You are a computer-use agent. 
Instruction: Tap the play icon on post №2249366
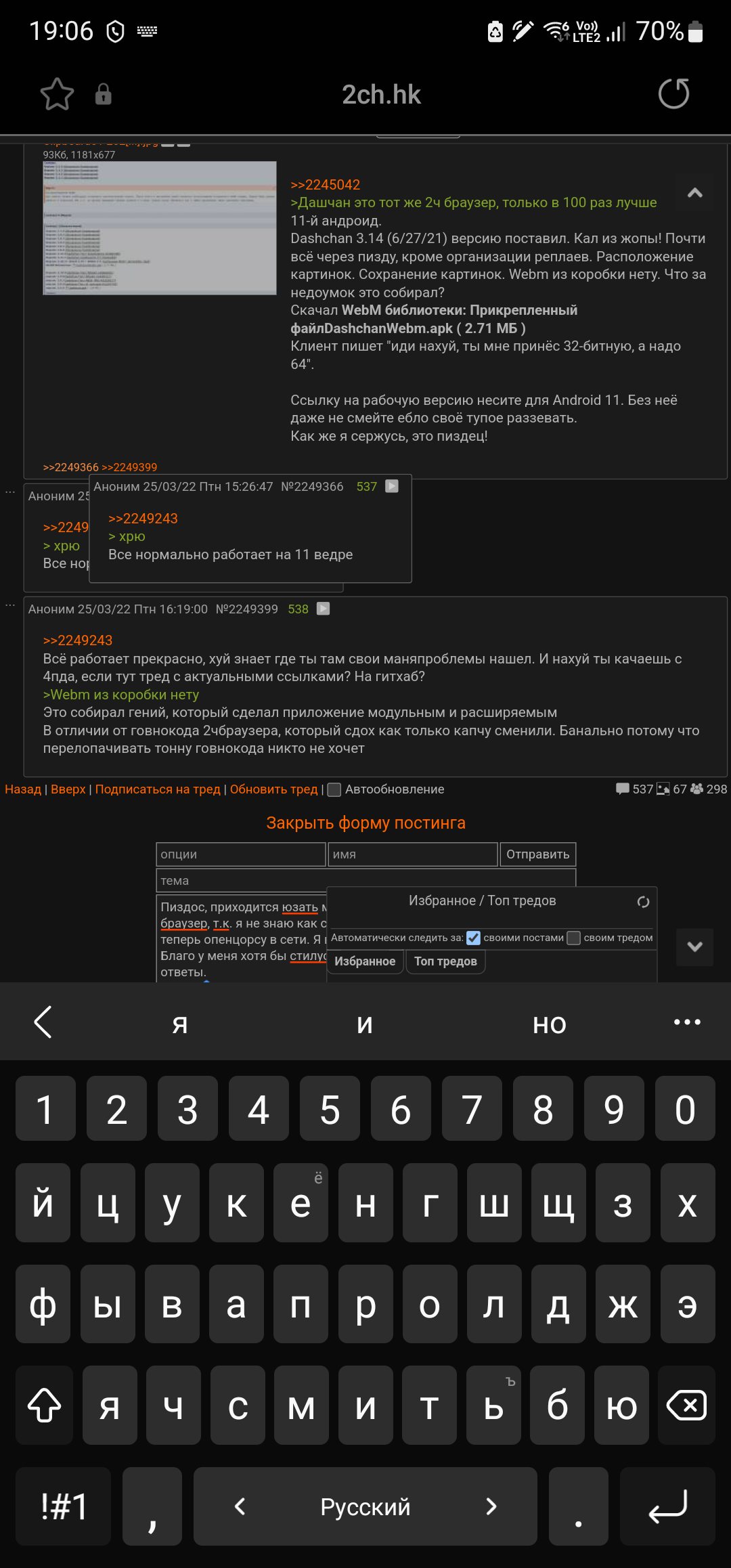click(x=392, y=486)
